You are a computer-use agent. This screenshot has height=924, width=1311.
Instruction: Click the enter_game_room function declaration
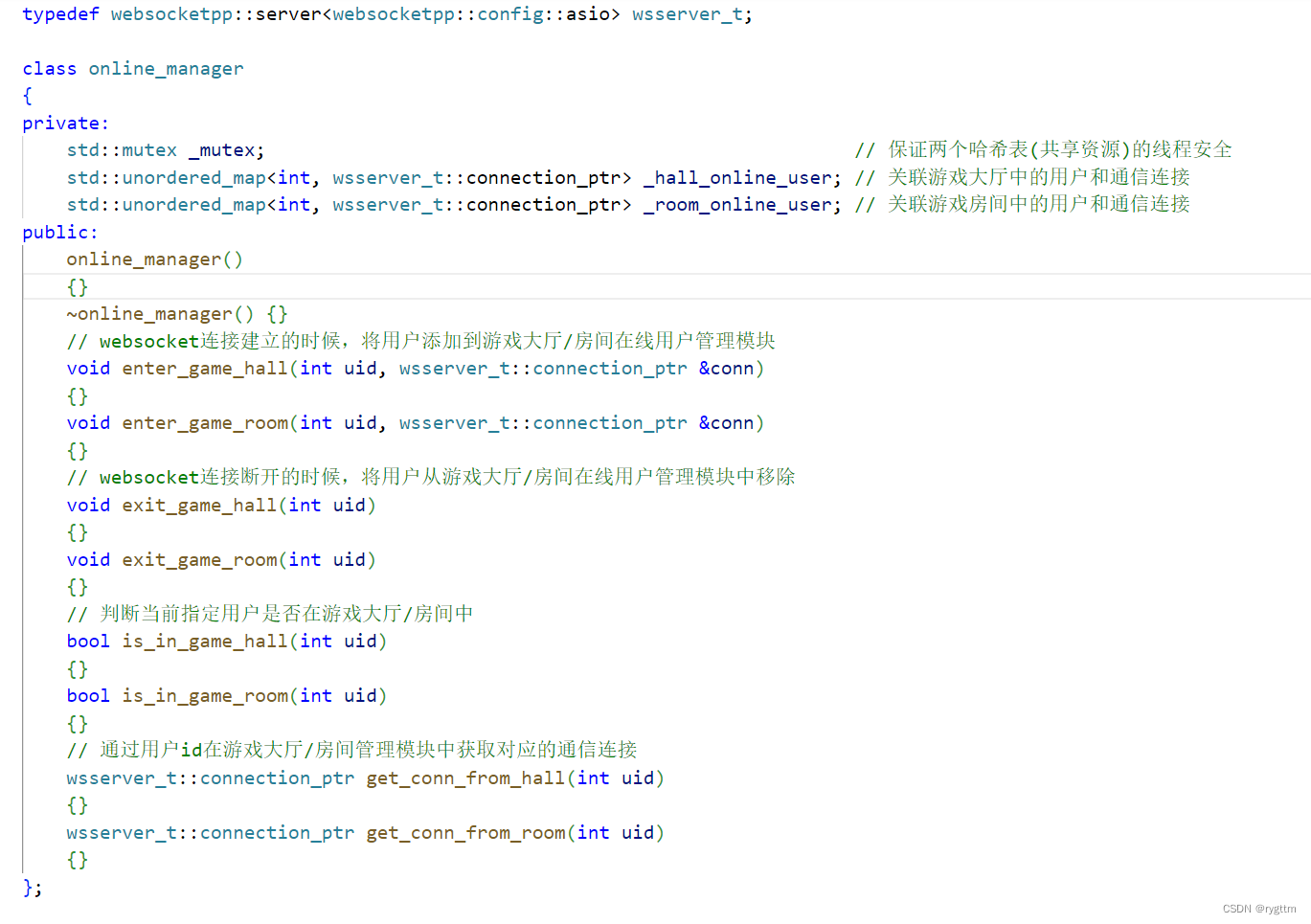pyautogui.click(x=415, y=423)
